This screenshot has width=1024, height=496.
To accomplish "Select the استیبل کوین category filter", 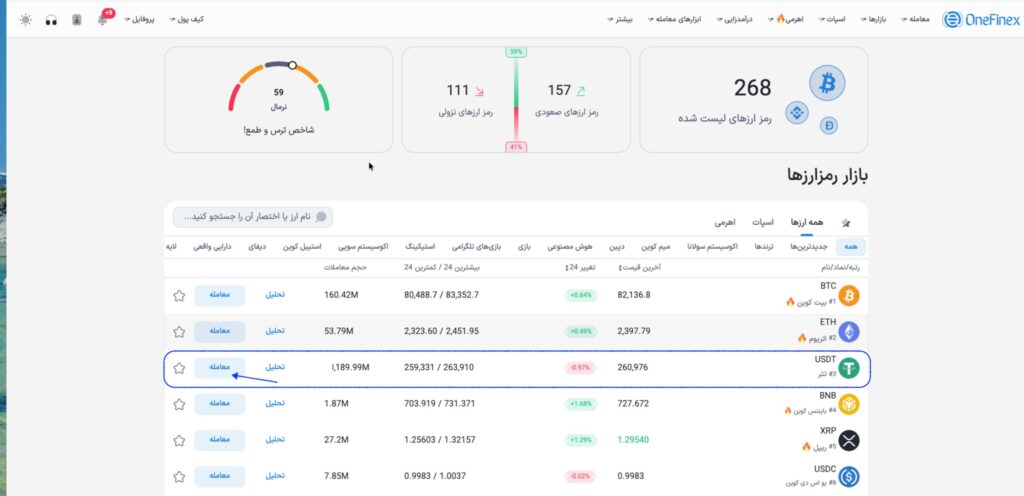I will tap(302, 247).
